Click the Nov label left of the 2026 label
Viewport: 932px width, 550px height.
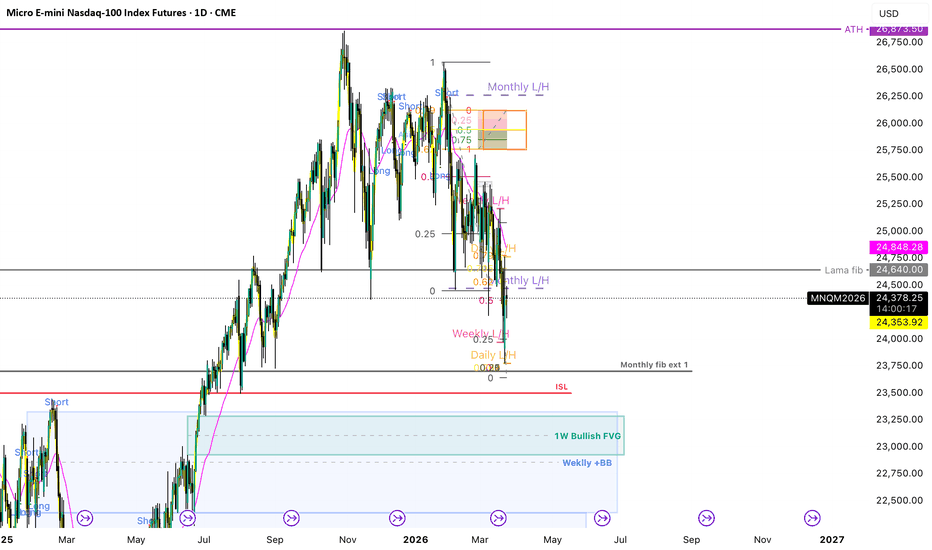click(x=348, y=540)
